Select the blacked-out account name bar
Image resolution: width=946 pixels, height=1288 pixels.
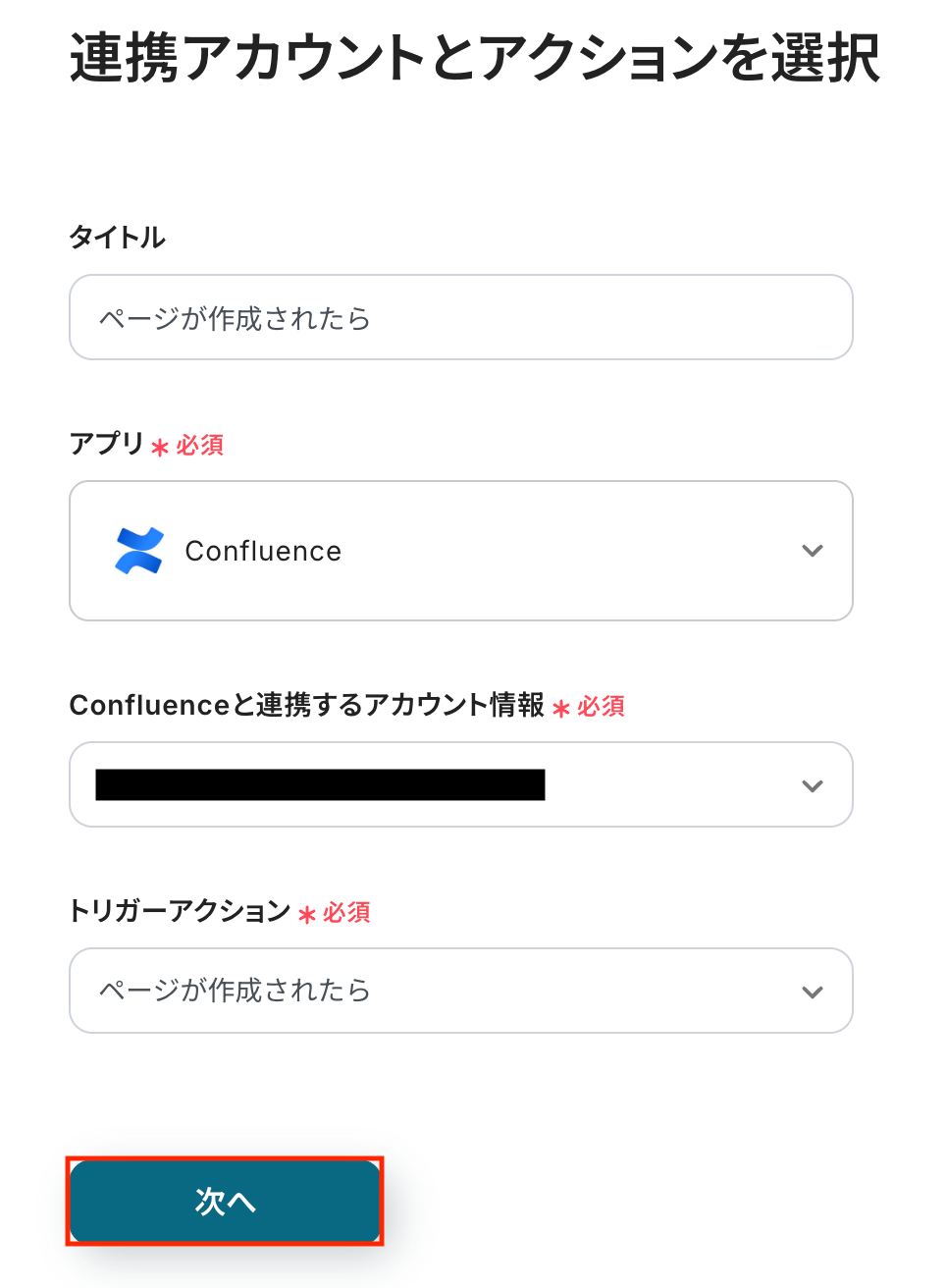pos(320,785)
